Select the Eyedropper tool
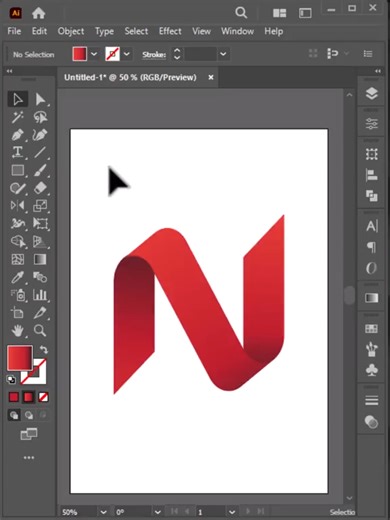390x520 pixels. [x=18, y=277]
